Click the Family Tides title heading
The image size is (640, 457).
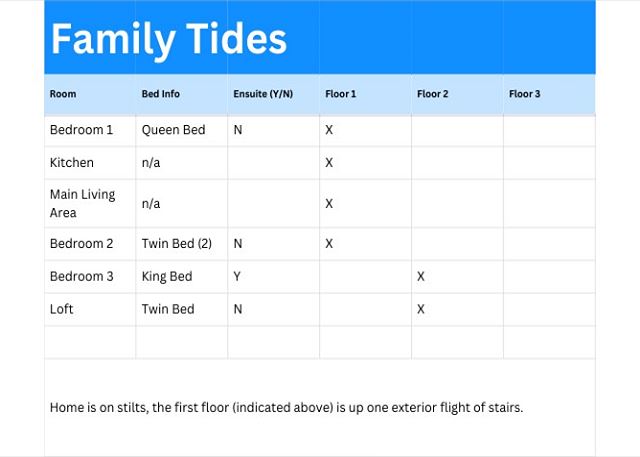tap(168, 40)
